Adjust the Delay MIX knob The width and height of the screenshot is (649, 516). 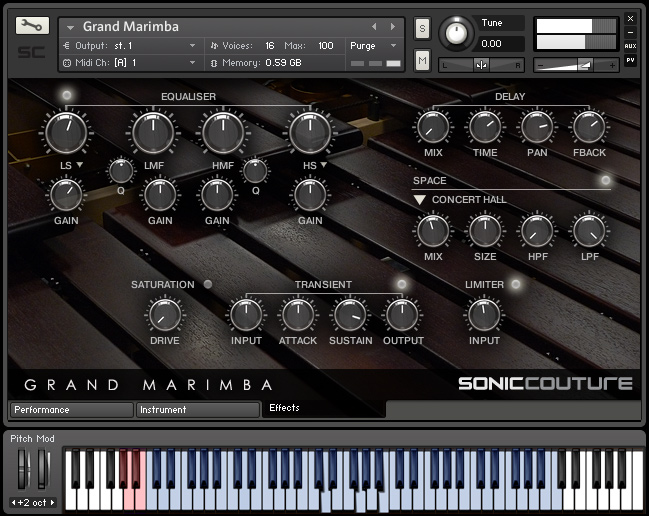point(433,127)
